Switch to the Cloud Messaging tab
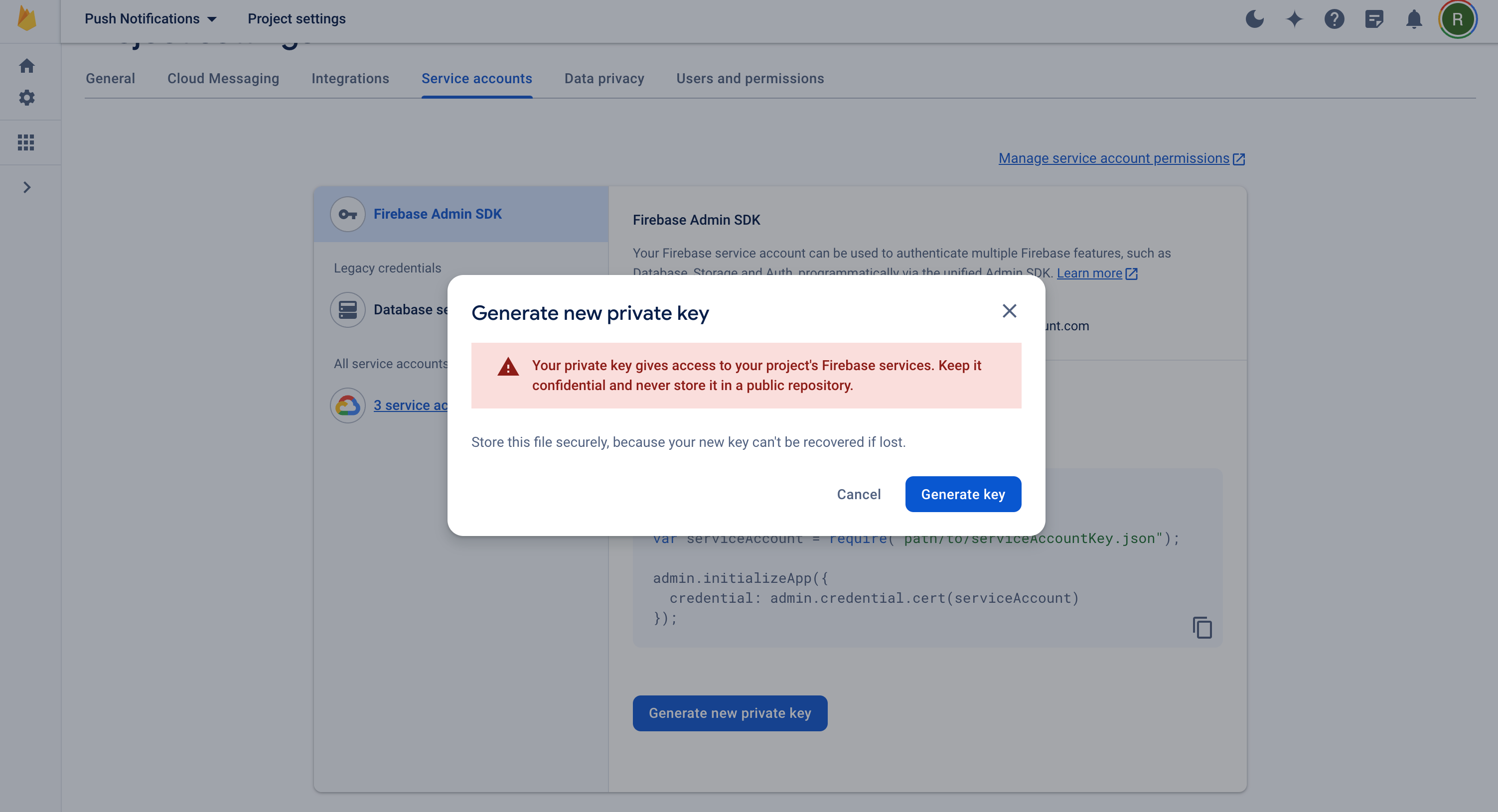This screenshot has width=1498, height=812. click(223, 79)
